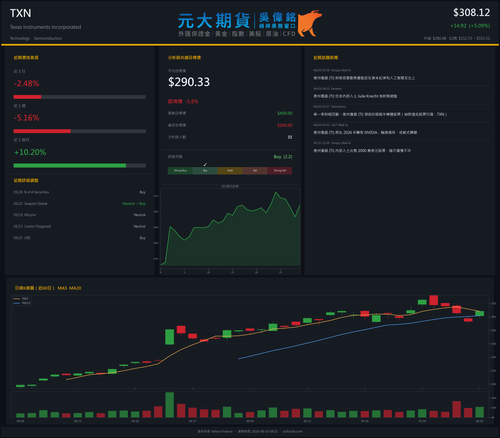Click the red -5.8% target gap value
Image resolution: width=500 pixels, height=438 pixels.
click(192, 101)
